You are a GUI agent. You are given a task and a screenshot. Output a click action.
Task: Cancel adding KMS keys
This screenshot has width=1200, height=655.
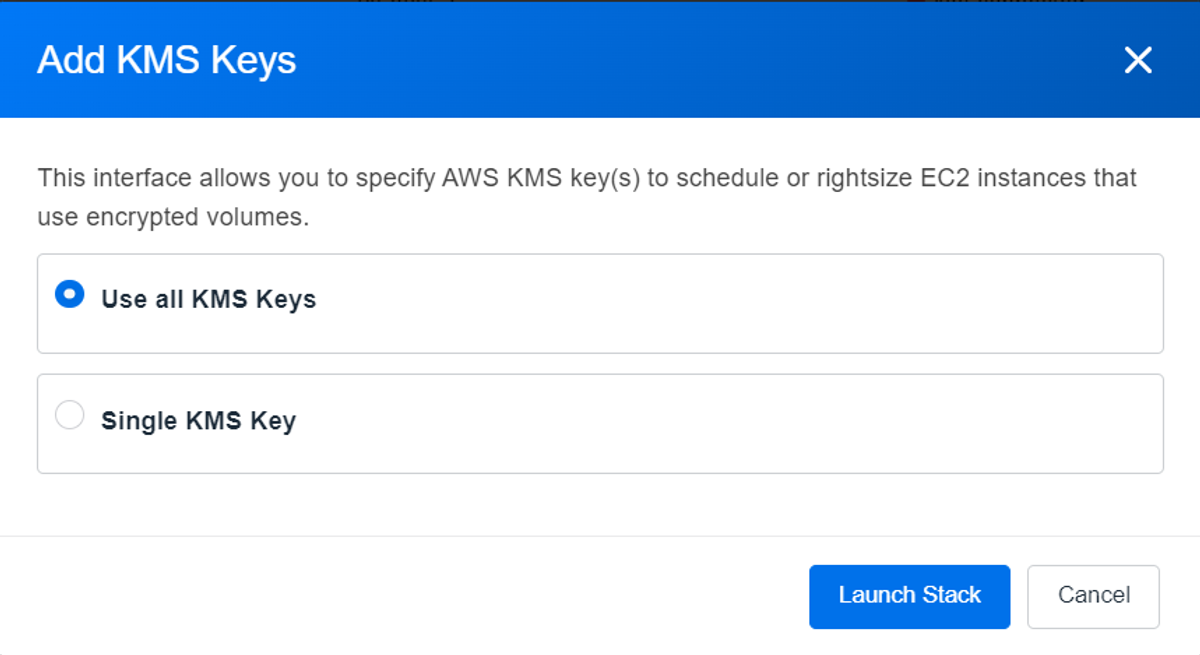[1093, 596]
